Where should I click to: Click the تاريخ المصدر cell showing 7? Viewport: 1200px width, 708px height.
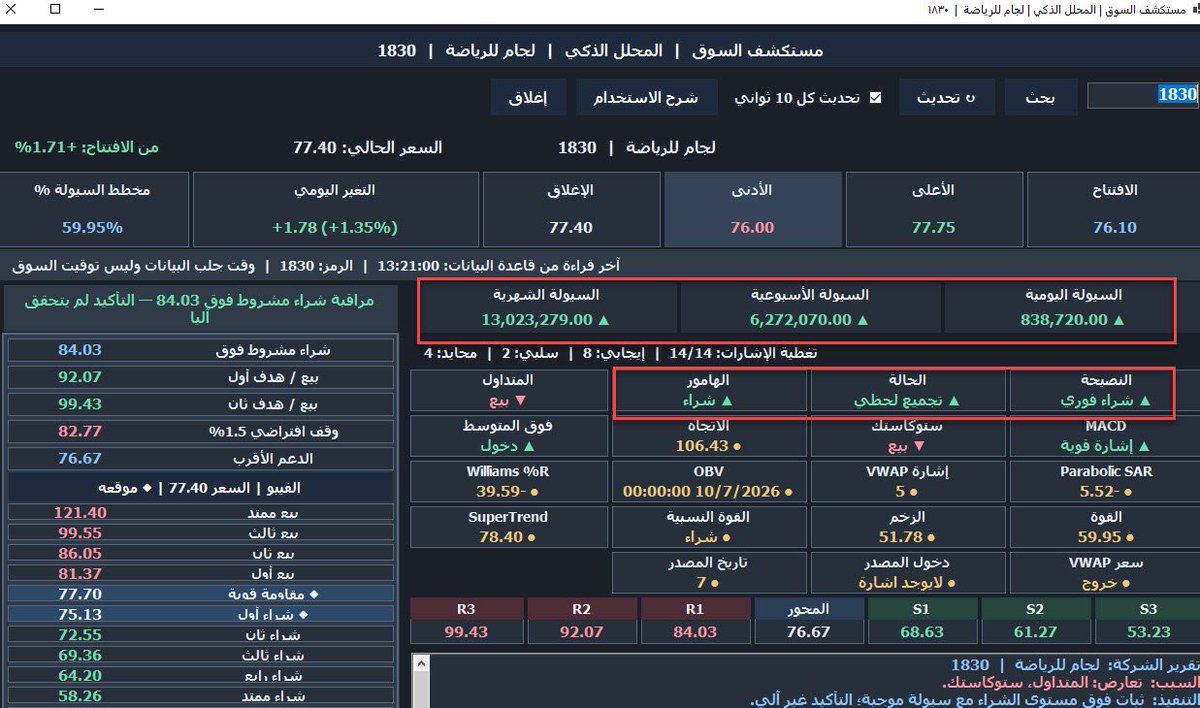(709, 573)
